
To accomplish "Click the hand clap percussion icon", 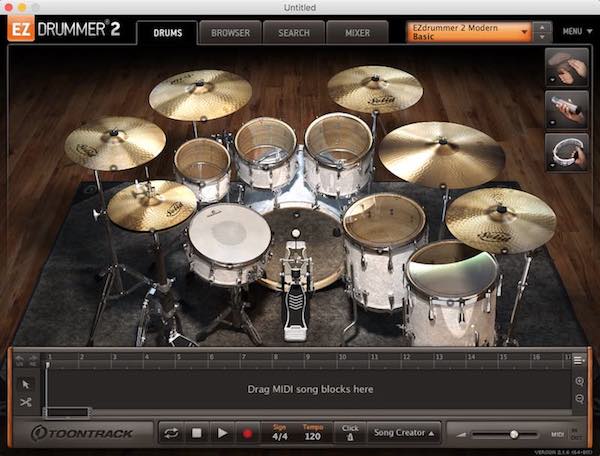I will click(x=566, y=68).
